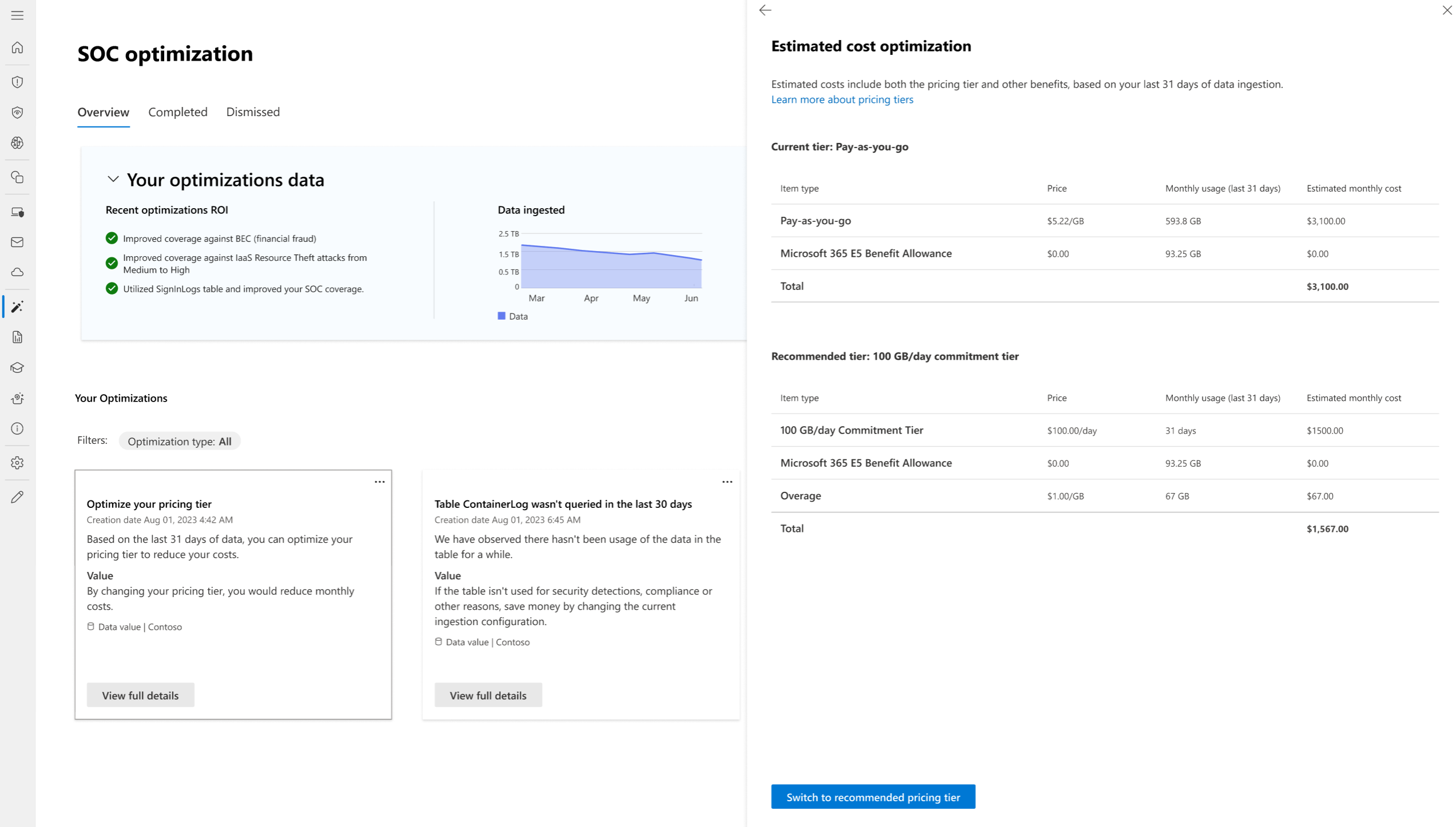1456x827 pixels.
Task: Click View full details on ContainerLog card
Action: click(x=488, y=695)
